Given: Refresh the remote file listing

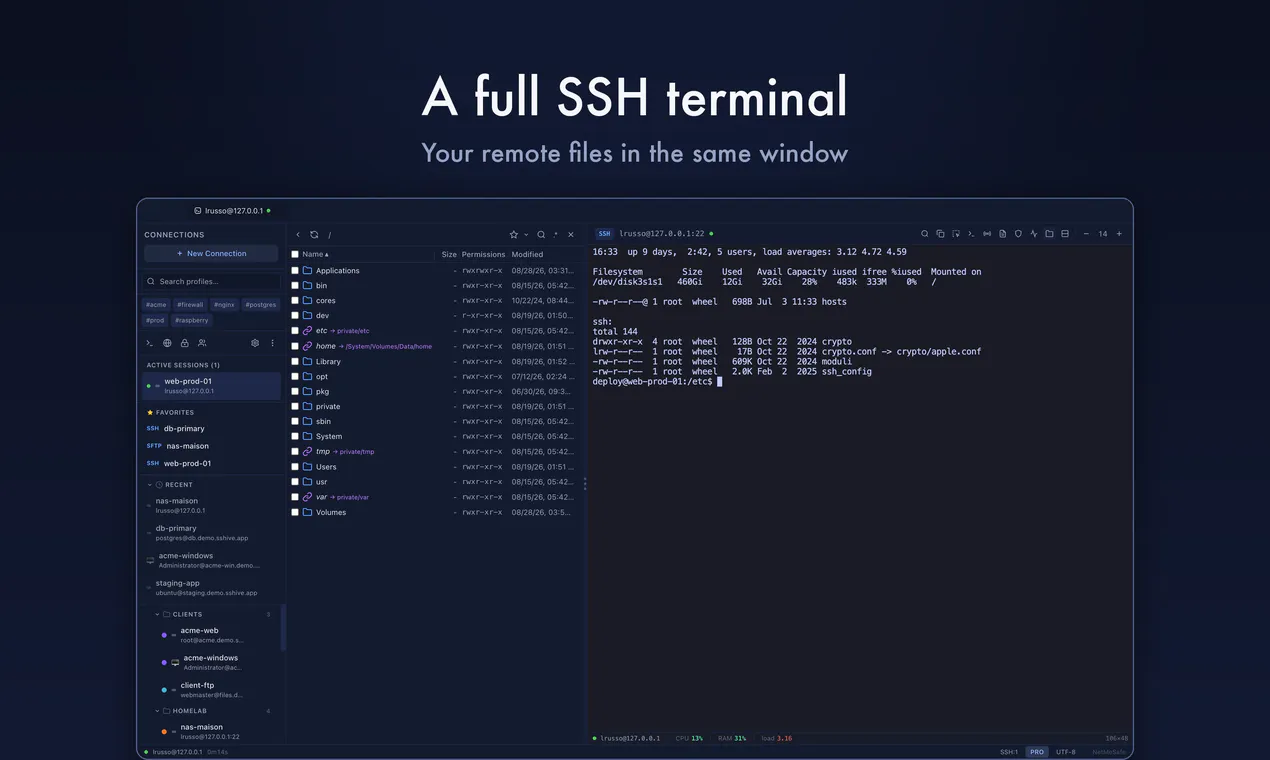Looking at the screenshot, I should pyautogui.click(x=314, y=235).
